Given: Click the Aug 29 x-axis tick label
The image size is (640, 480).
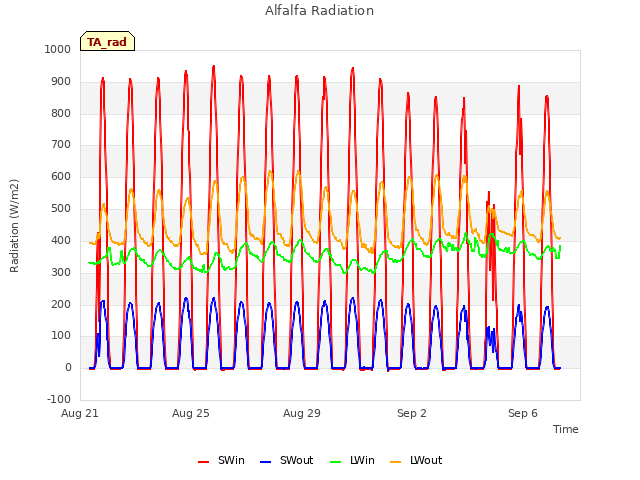Looking at the screenshot, I should click(302, 413).
